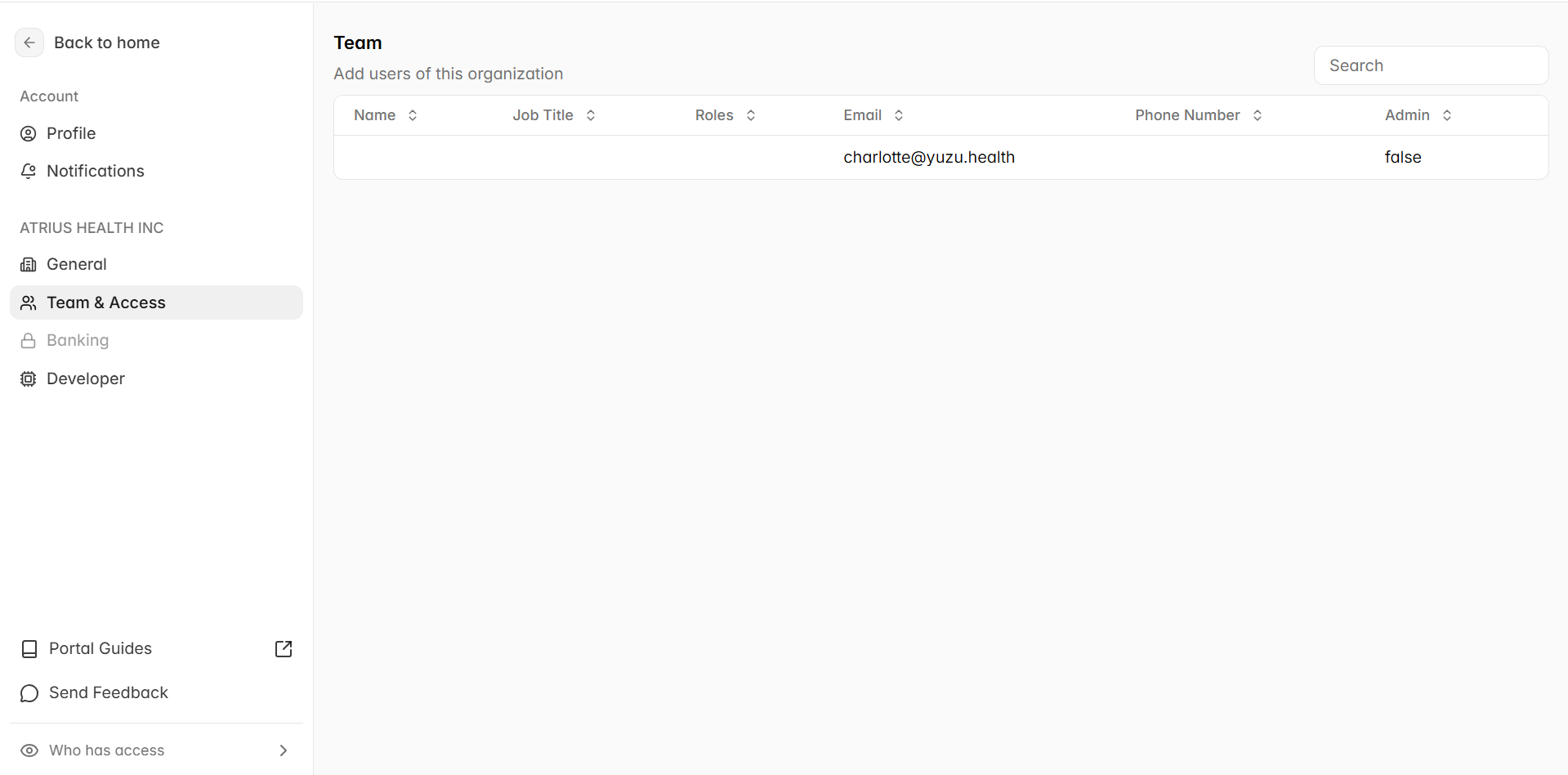
Task: Sort table by Admin column arrows
Action: point(1447,115)
